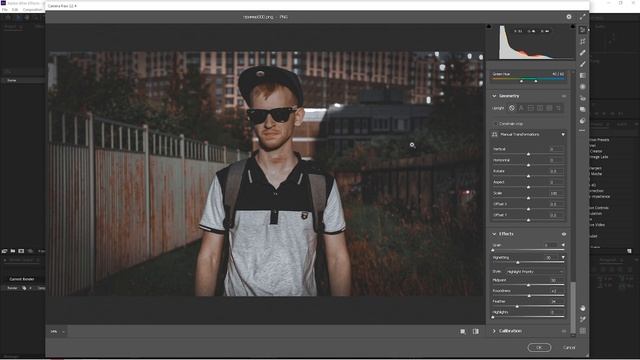The width and height of the screenshot is (640, 360).
Task: Apply Vertical upright correction
Action: tap(540, 108)
